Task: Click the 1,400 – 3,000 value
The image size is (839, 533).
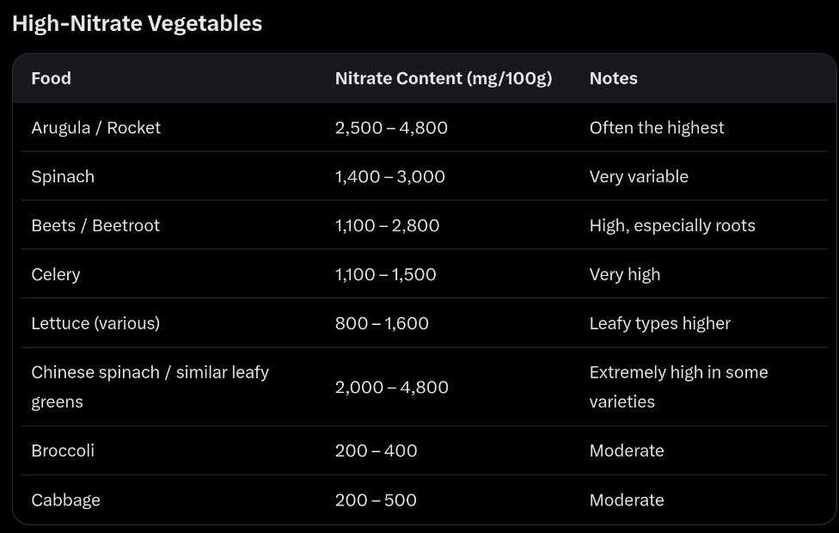Action: tap(390, 177)
